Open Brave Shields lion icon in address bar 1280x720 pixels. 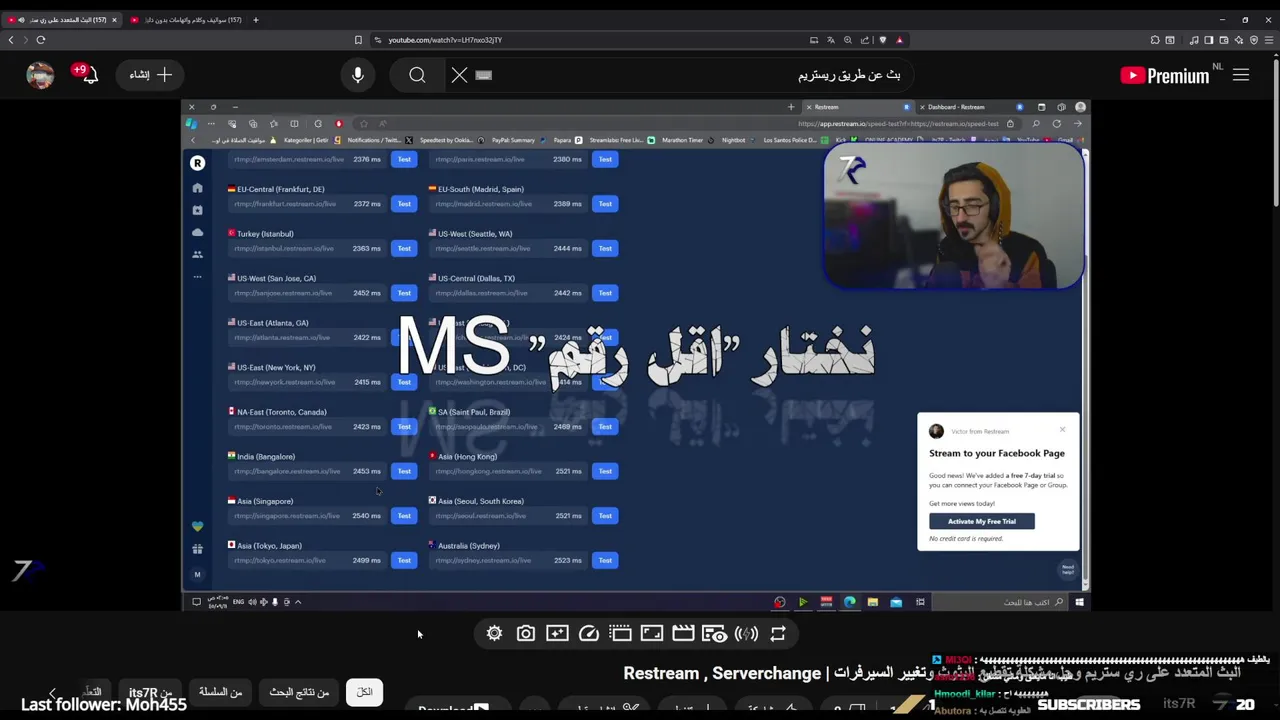click(x=882, y=40)
